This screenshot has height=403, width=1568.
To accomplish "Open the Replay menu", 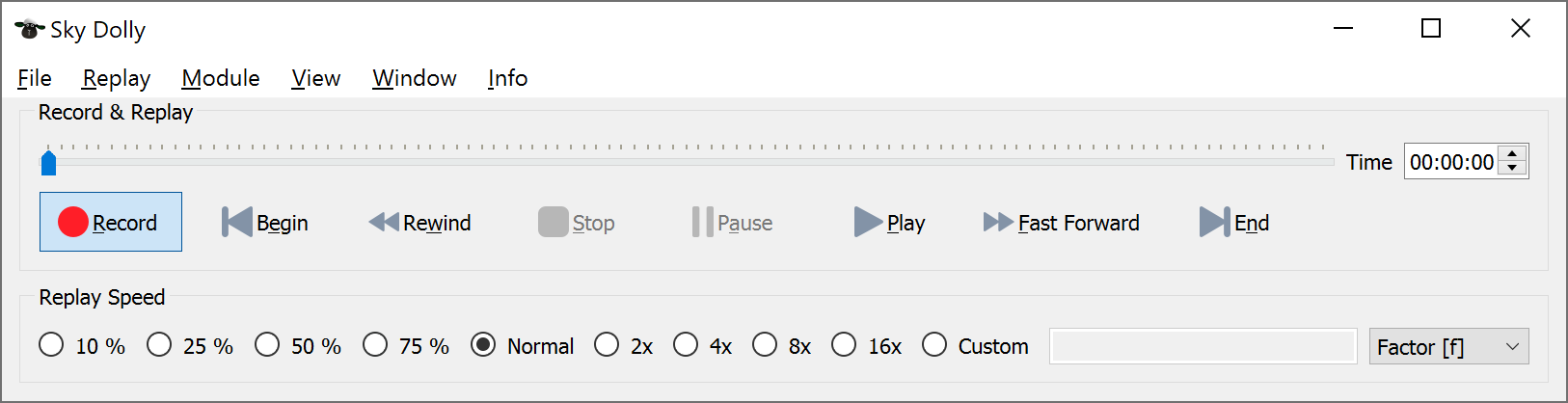I will tap(117, 78).
